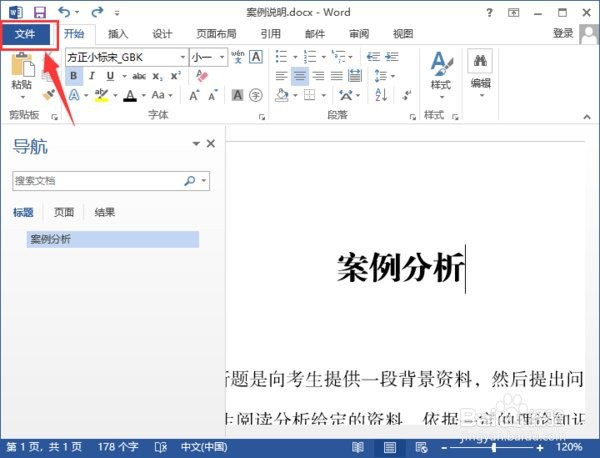The height and width of the screenshot is (458, 600).
Task: Click 中文(中国) language indicator
Action: click(204, 447)
